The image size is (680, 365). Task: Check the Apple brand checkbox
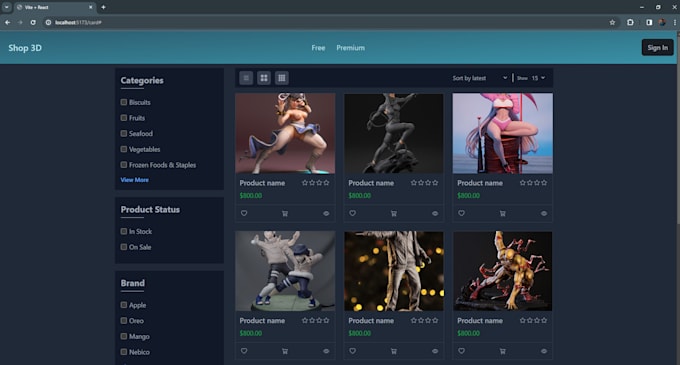[x=124, y=305]
